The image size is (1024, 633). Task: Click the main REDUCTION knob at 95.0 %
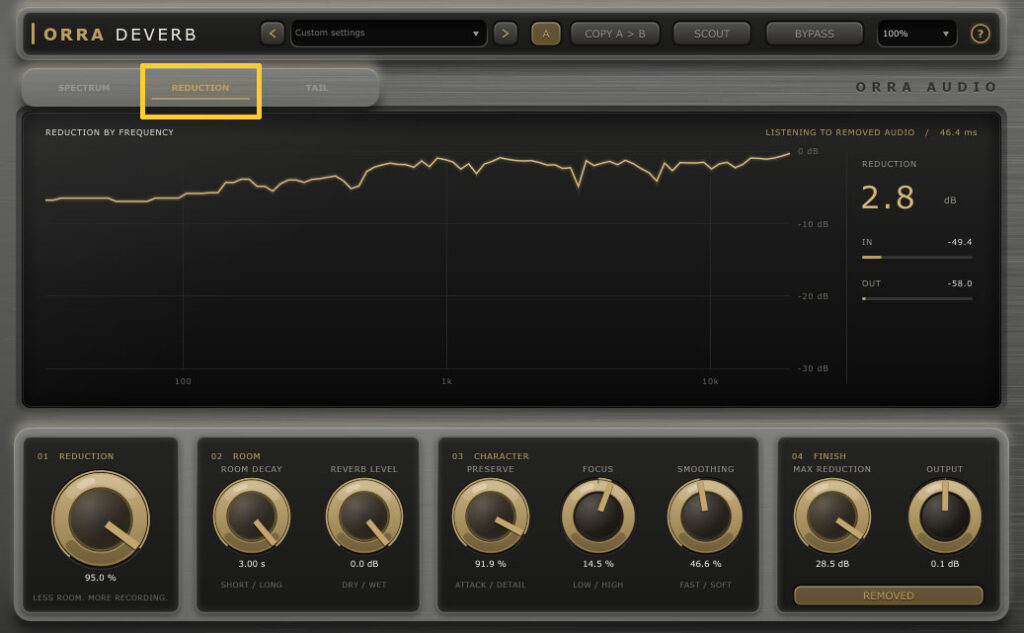(101, 519)
